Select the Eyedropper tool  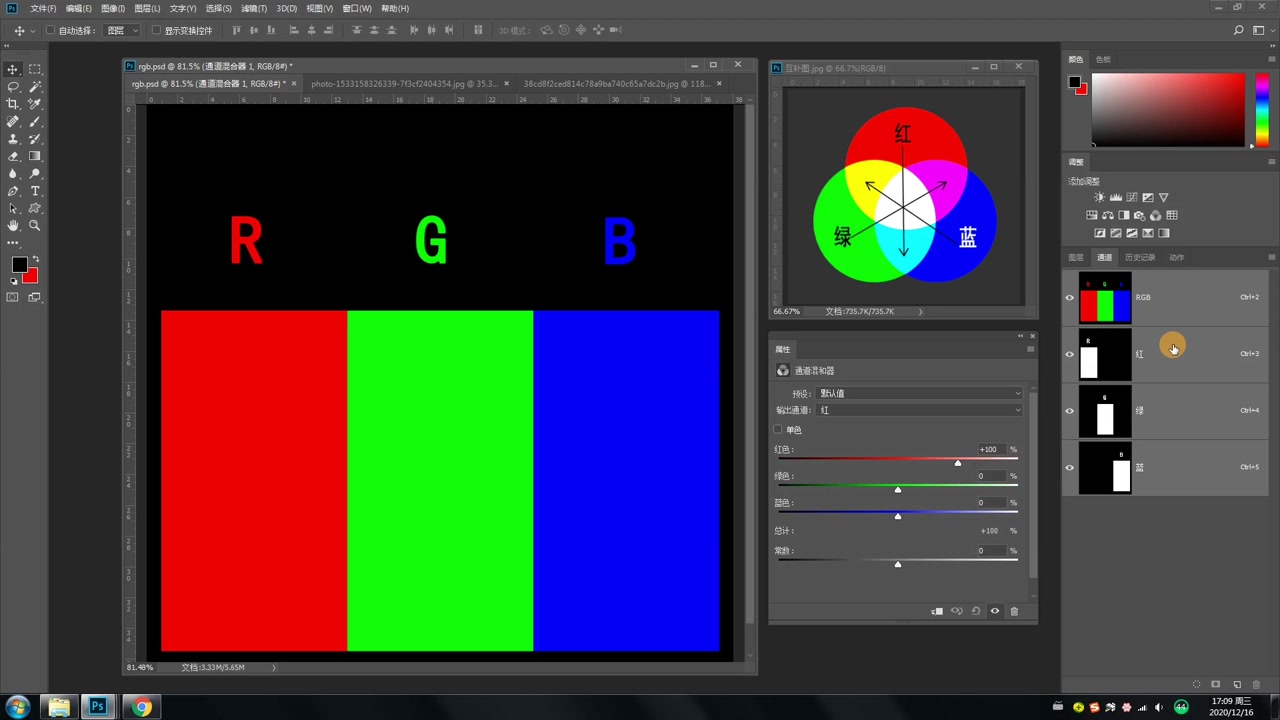pyautogui.click(x=35, y=104)
